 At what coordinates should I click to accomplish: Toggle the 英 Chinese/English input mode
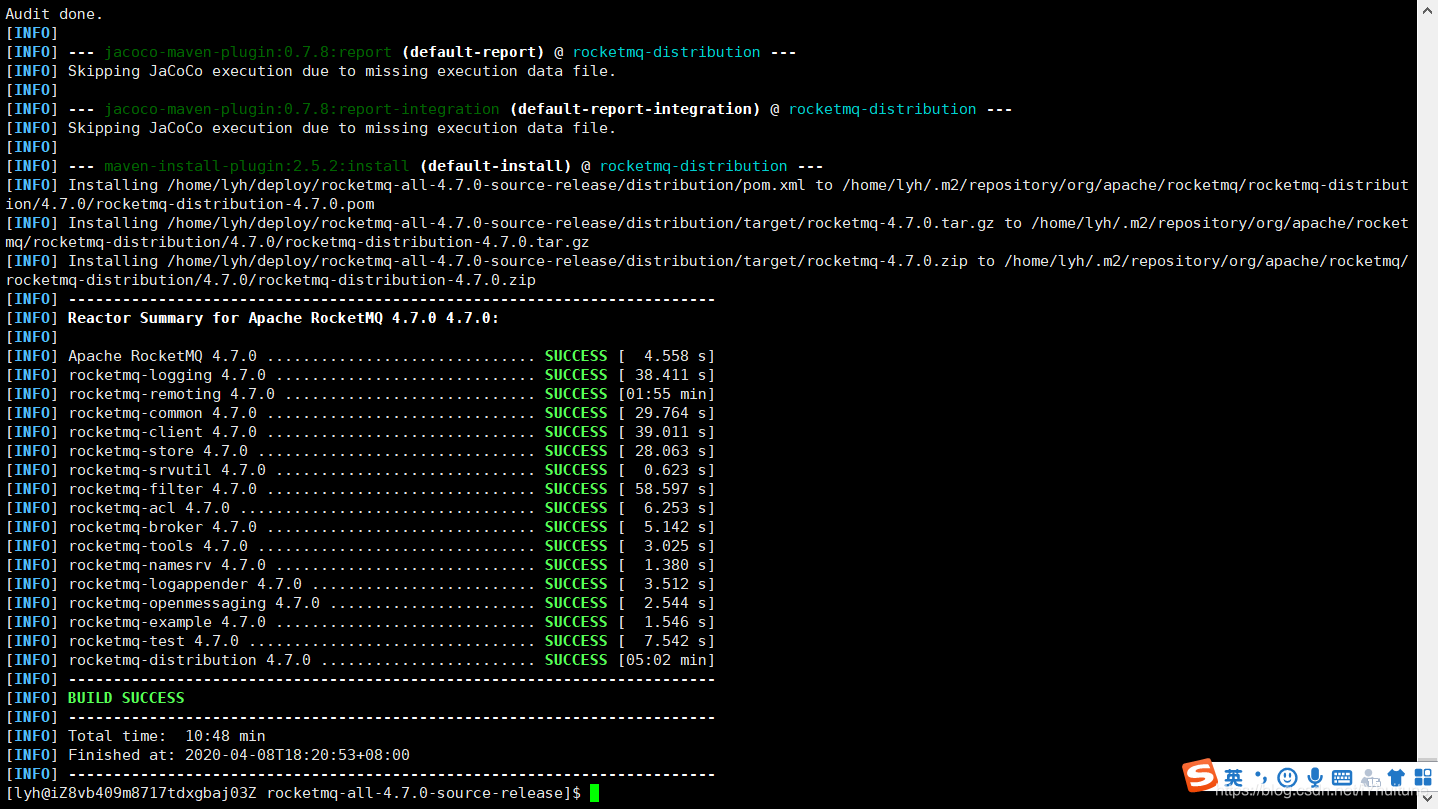[x=1234, y=777]
